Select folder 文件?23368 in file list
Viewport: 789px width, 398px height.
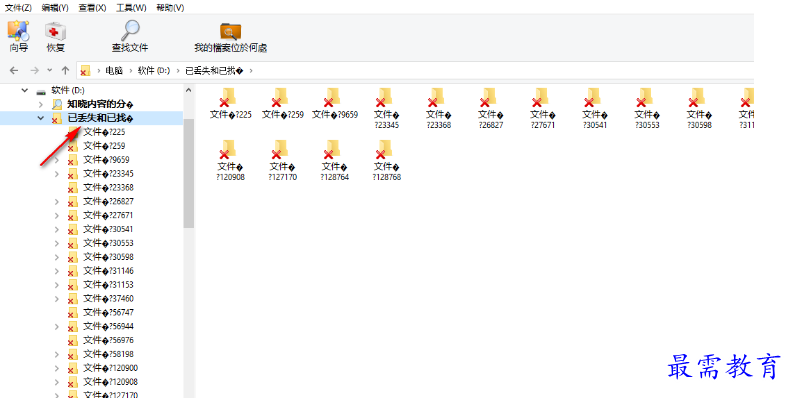[439, 109]
